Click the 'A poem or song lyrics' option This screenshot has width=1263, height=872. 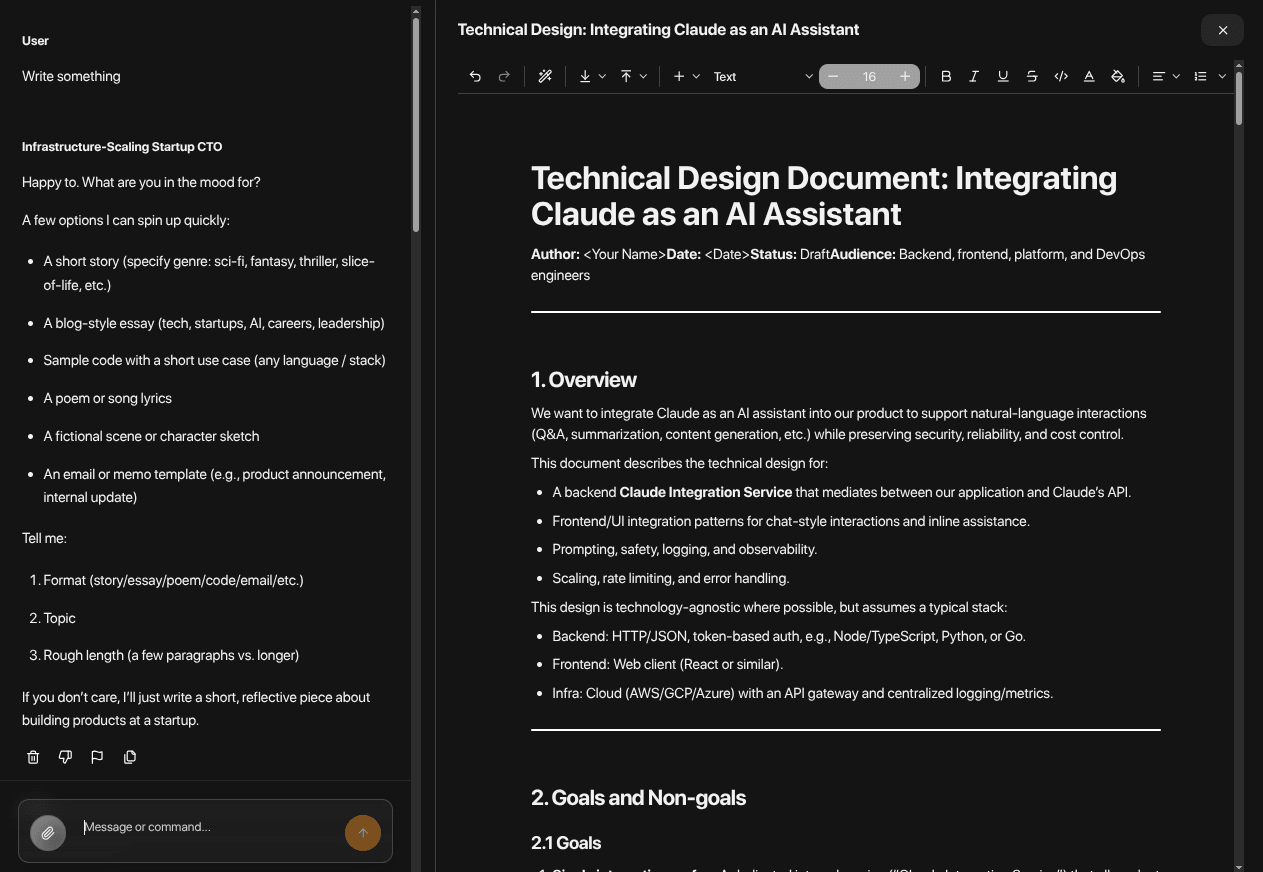tap(107, 398)
